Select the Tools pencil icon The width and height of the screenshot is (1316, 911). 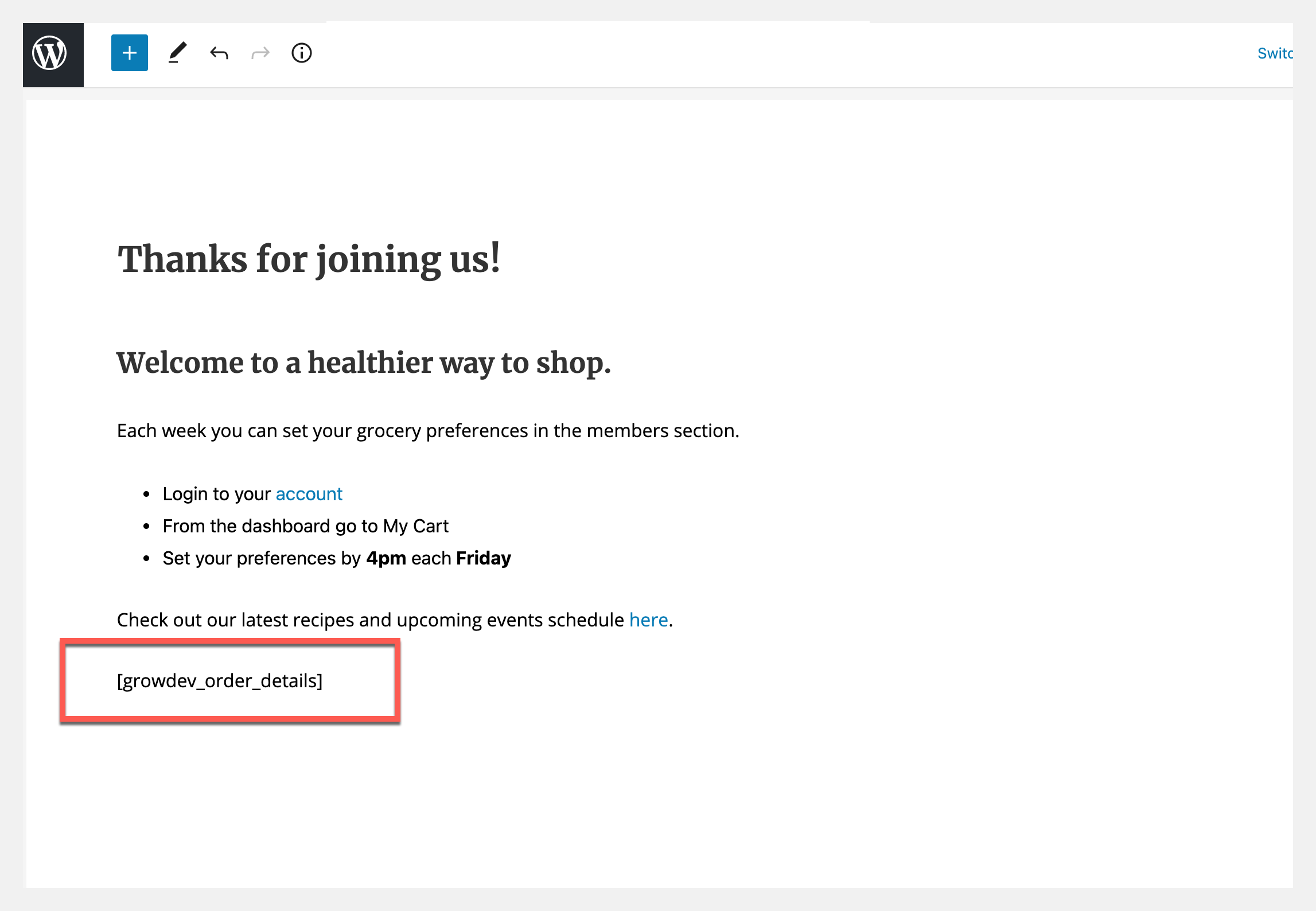click(177, 53)
